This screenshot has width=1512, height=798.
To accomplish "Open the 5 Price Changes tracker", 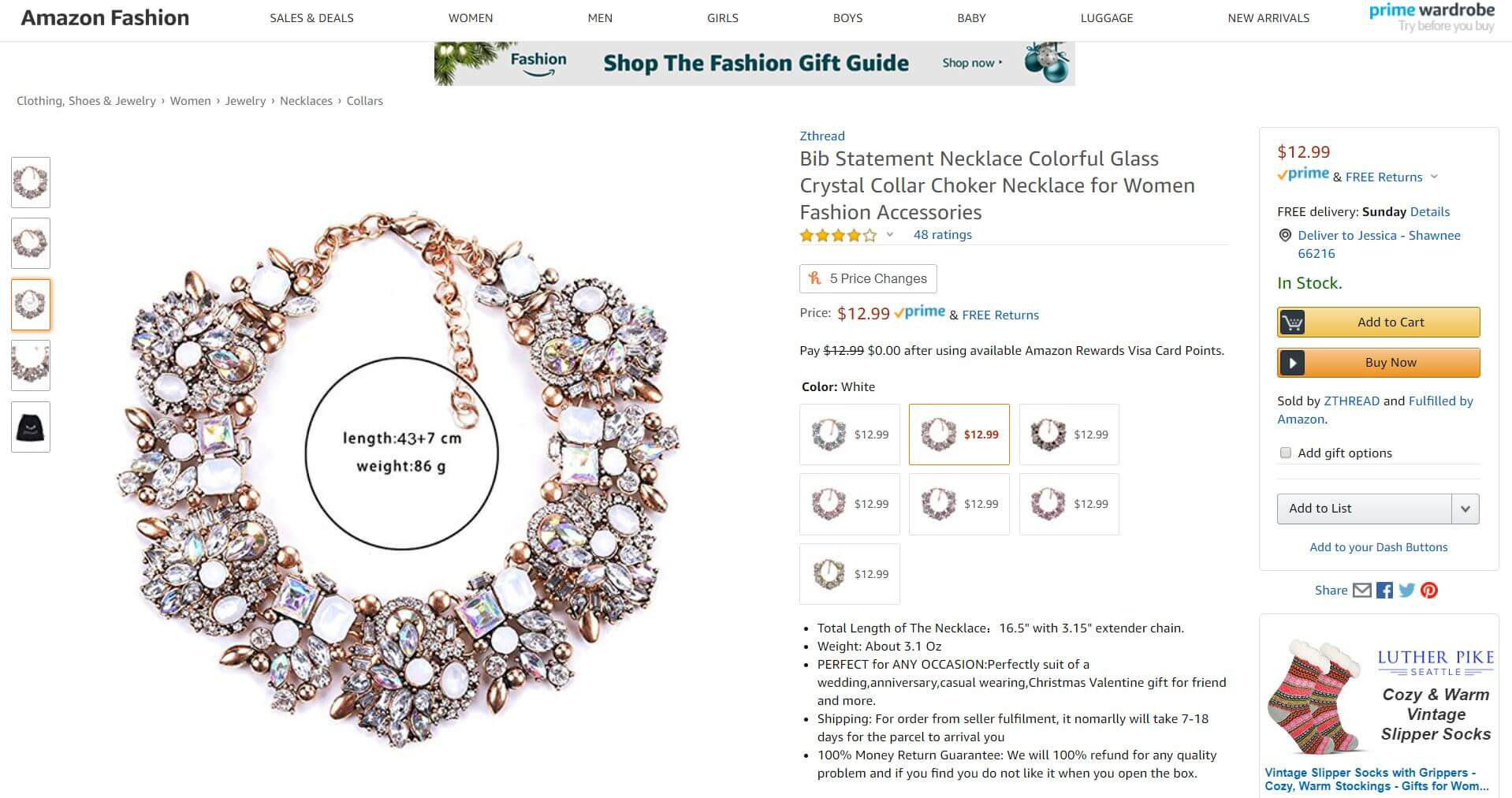I will (868, 278).
